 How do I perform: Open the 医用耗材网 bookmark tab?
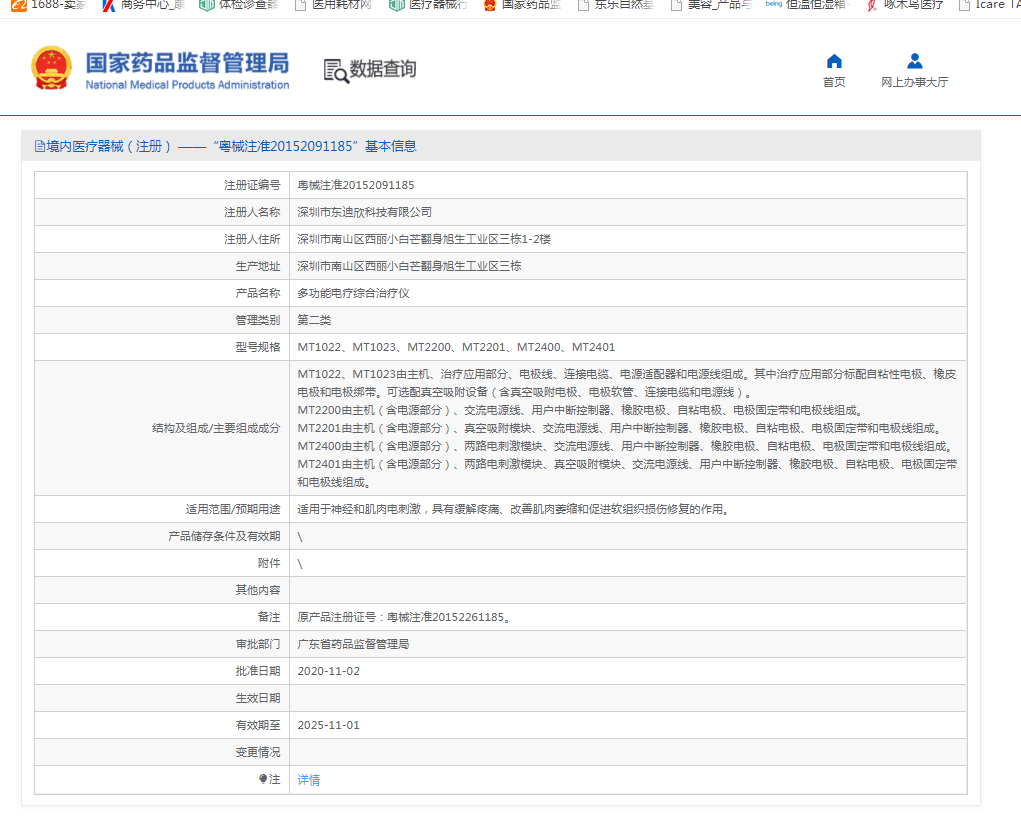tap(333, 5)
